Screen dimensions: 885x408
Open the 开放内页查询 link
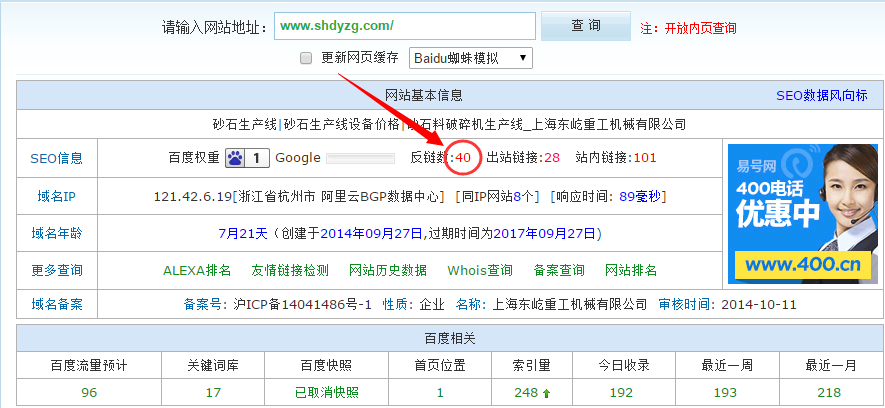[700, 29]
